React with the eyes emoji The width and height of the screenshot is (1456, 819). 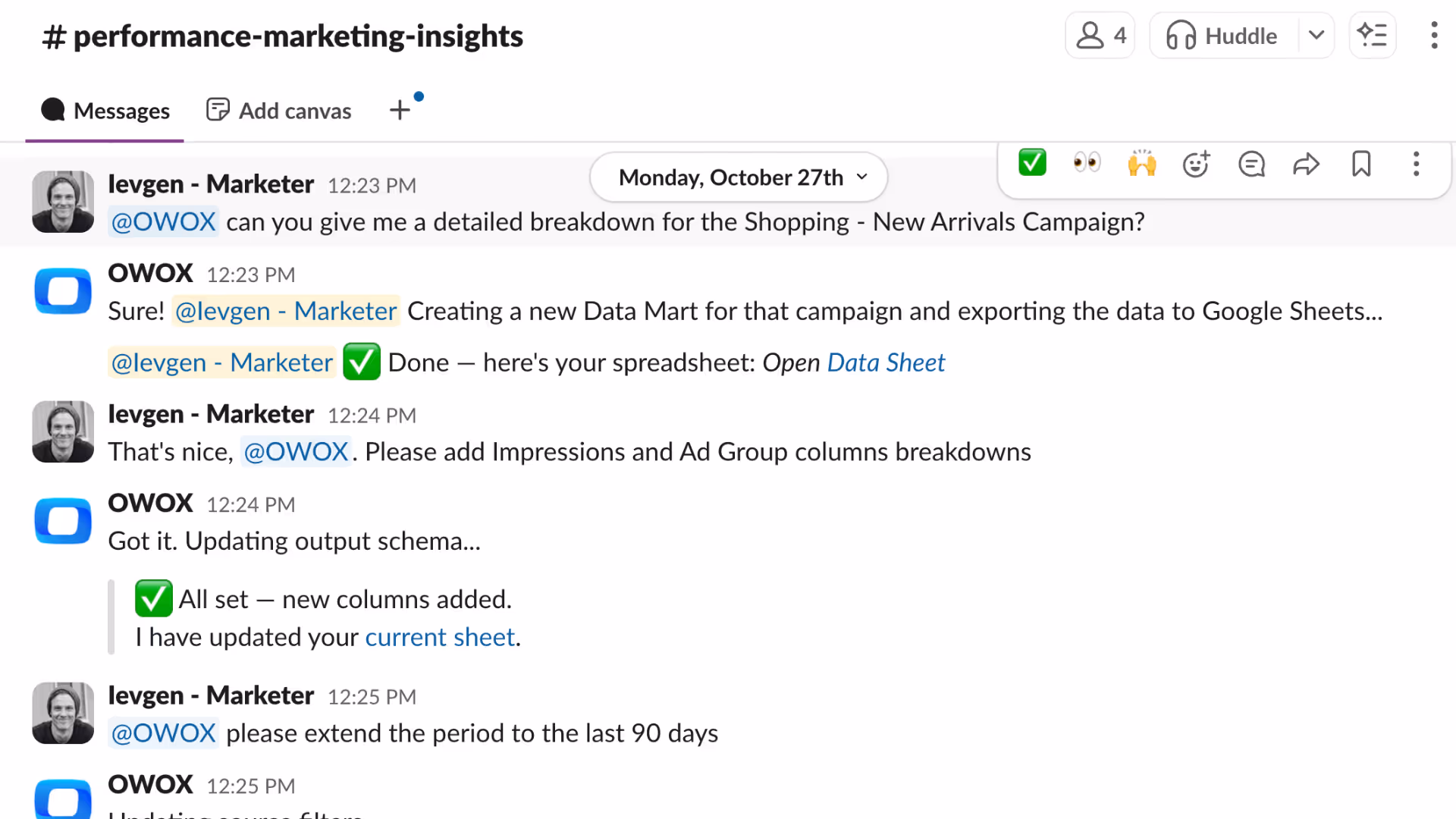click(x=1086, y=164)
